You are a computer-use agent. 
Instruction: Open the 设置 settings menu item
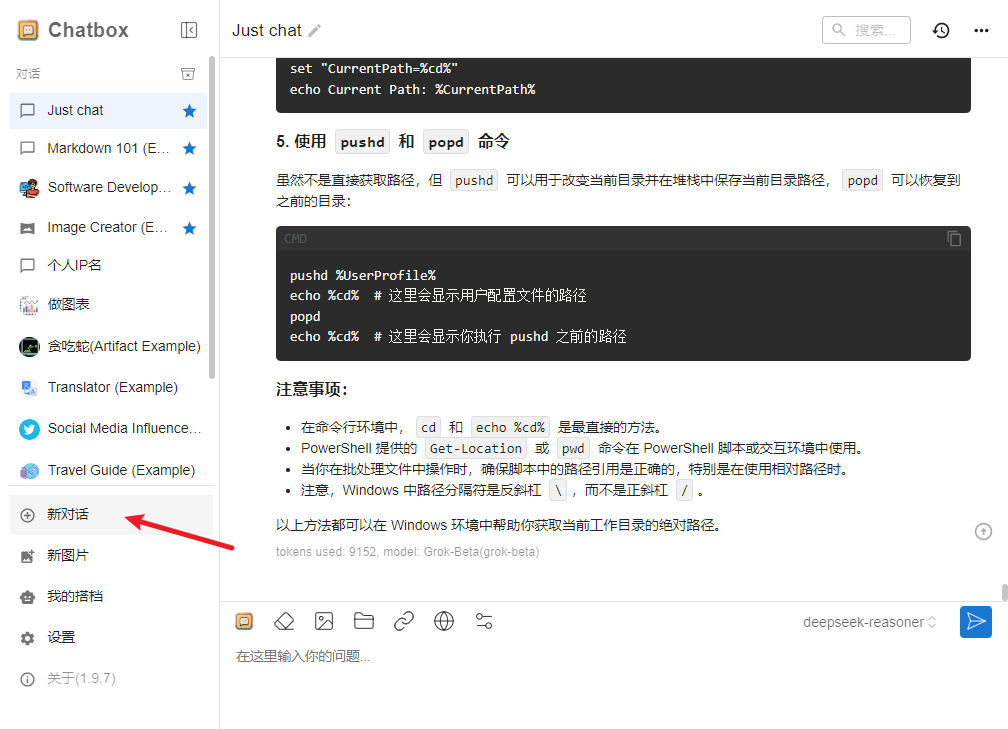click(62, 636)
